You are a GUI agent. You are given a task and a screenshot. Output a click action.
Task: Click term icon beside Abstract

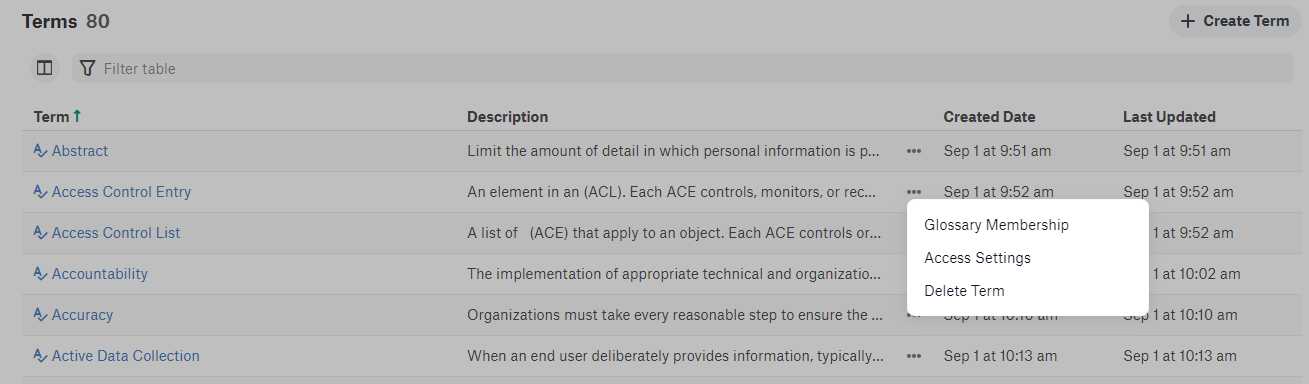click(x=40, y=151)
